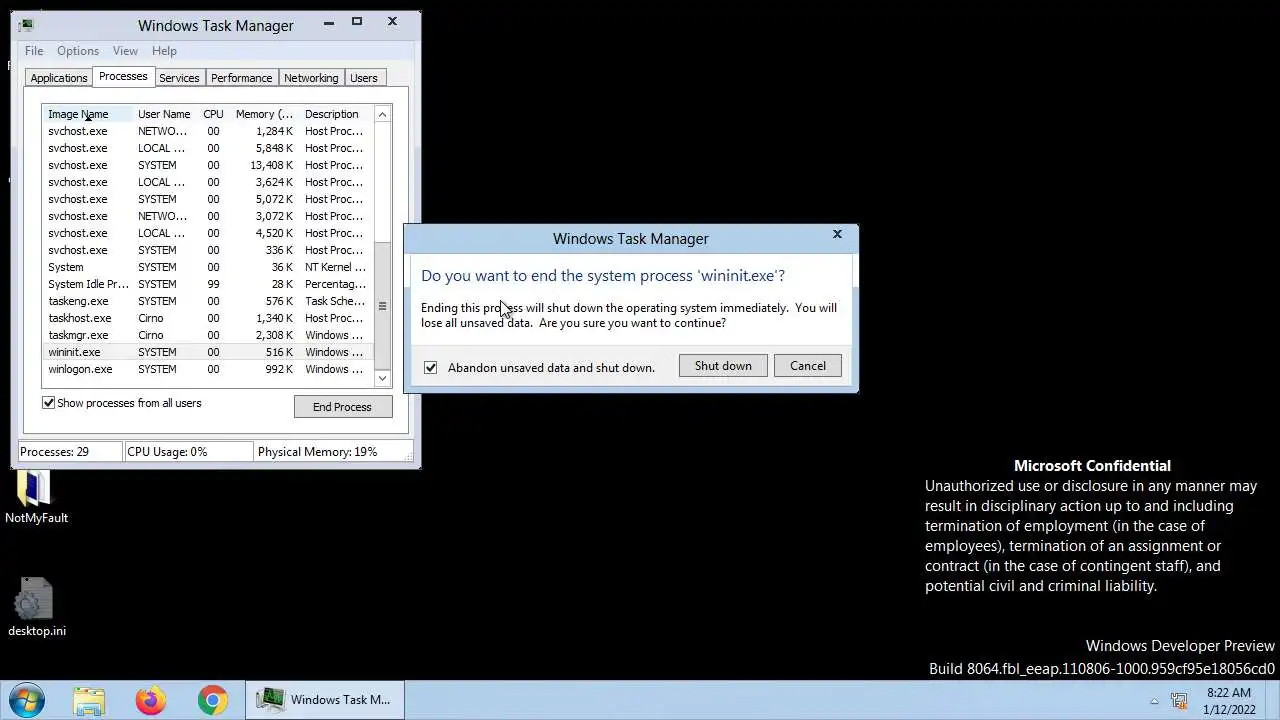Select the taskeng.exe process row
The height and width of the screenshot is (720, 1280).
(x=208, y=301)
